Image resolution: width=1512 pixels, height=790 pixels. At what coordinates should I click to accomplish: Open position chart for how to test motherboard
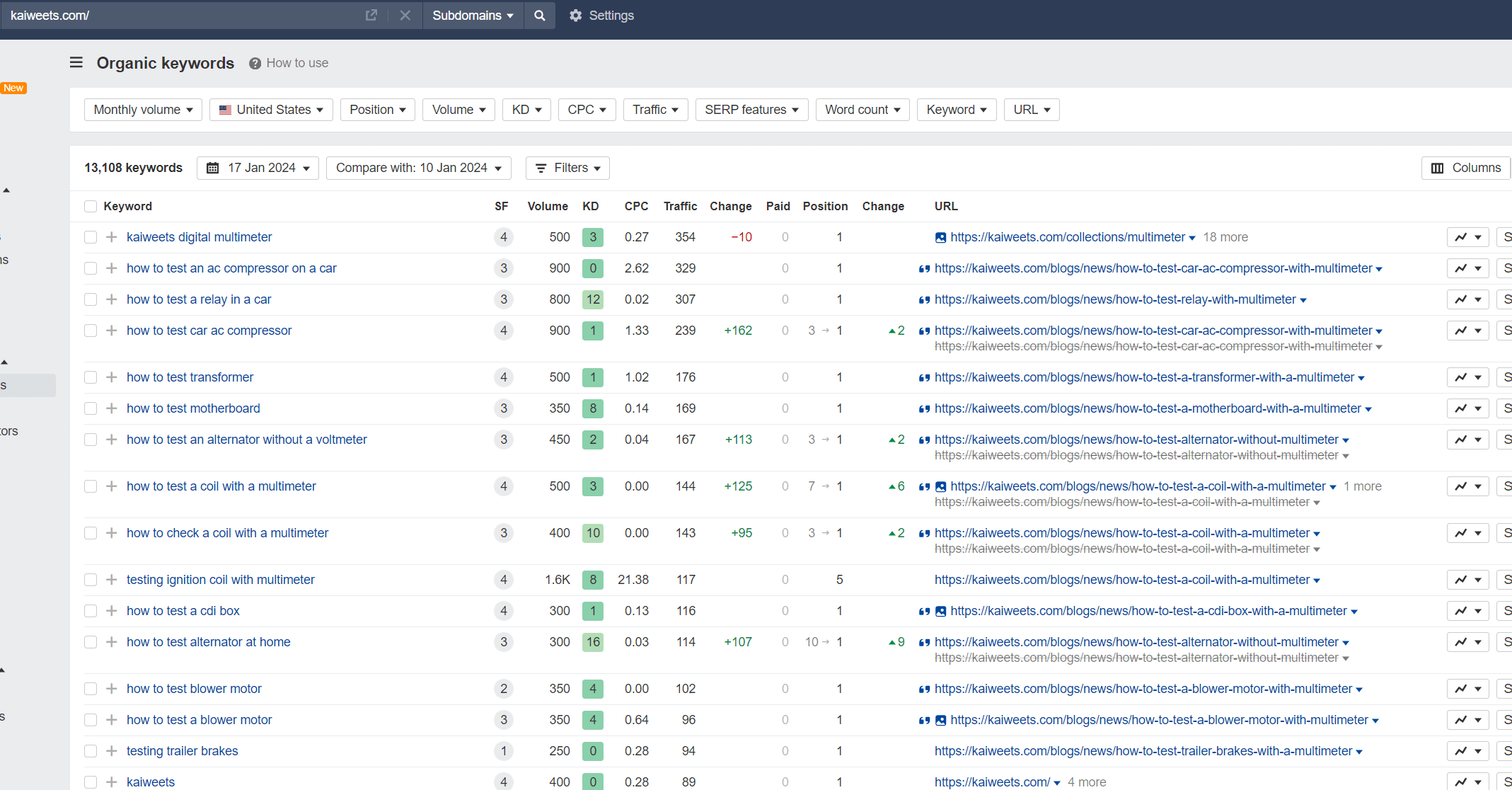(x=1467, y=408)
